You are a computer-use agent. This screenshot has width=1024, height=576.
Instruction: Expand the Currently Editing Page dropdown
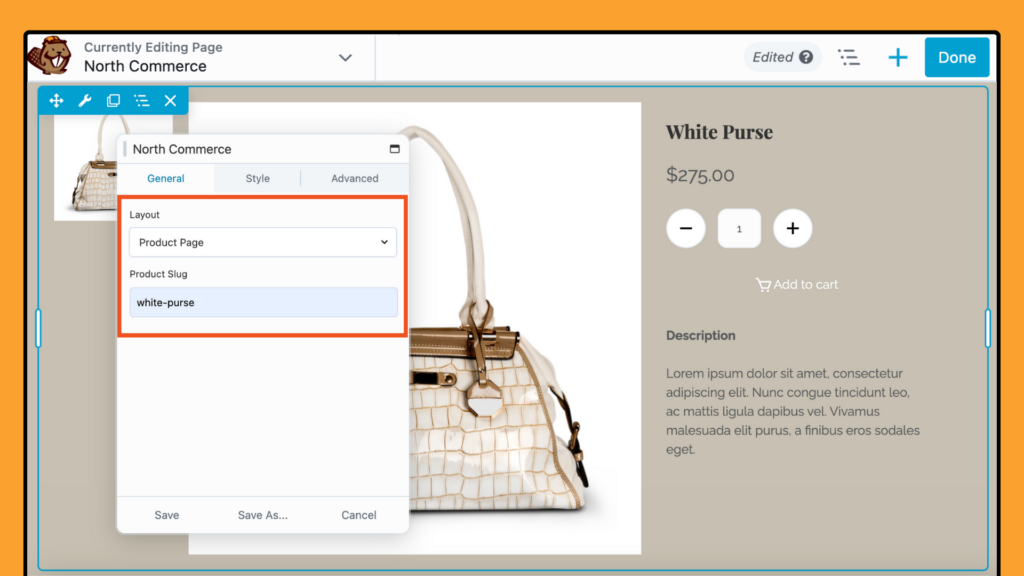tap(345, 57)
